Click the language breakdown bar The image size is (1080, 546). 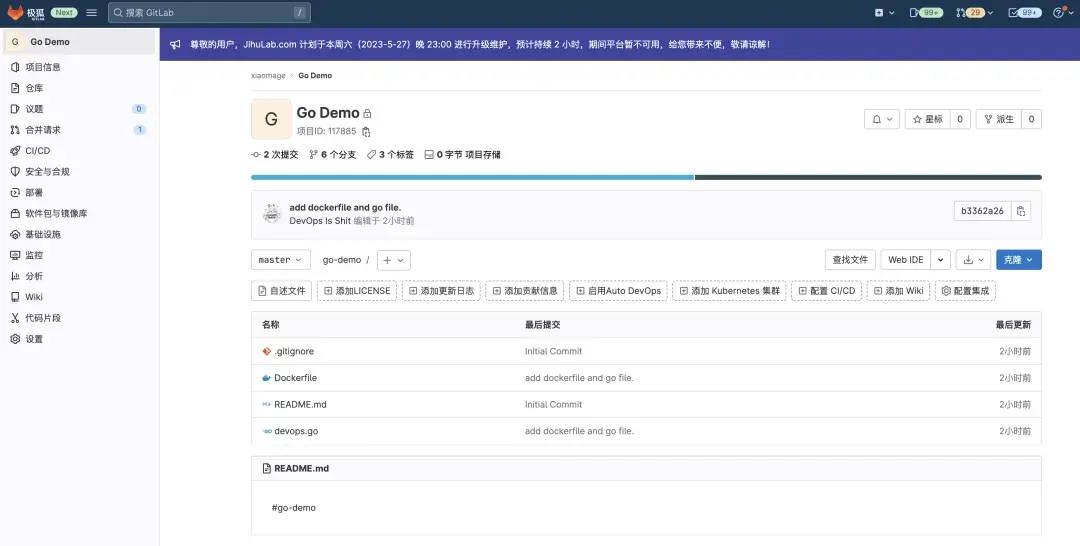646,178
